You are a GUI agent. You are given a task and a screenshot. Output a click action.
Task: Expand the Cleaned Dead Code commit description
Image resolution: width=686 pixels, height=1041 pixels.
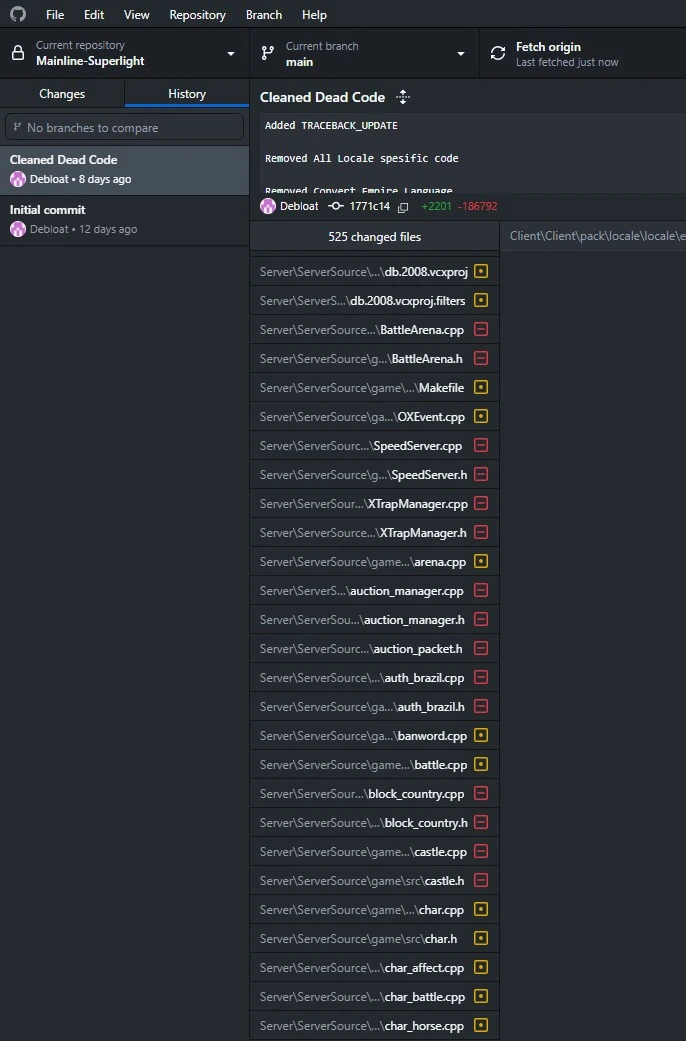click(x=403, y=97)
